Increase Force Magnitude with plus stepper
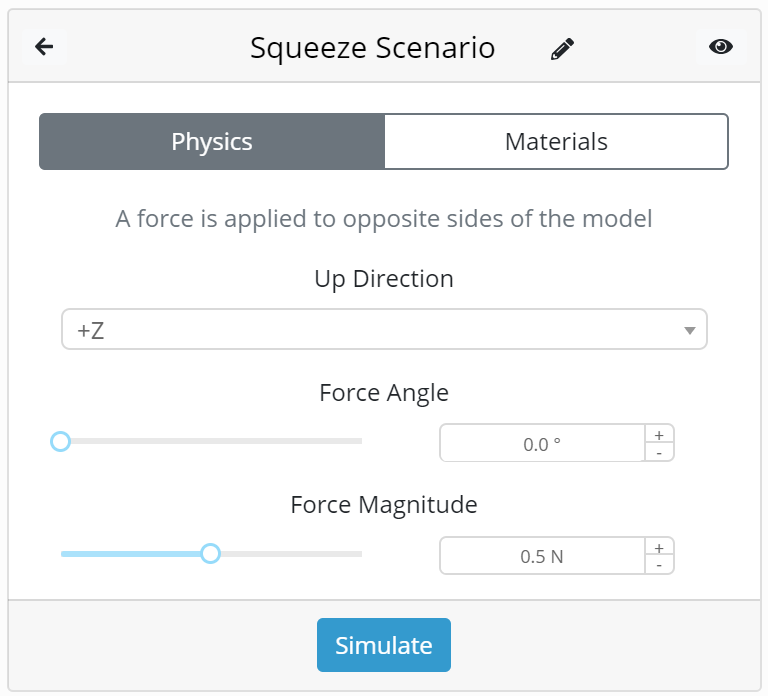The height and width of the screenshot is (696, 768). pyautogui.click(x=659, y=548)
